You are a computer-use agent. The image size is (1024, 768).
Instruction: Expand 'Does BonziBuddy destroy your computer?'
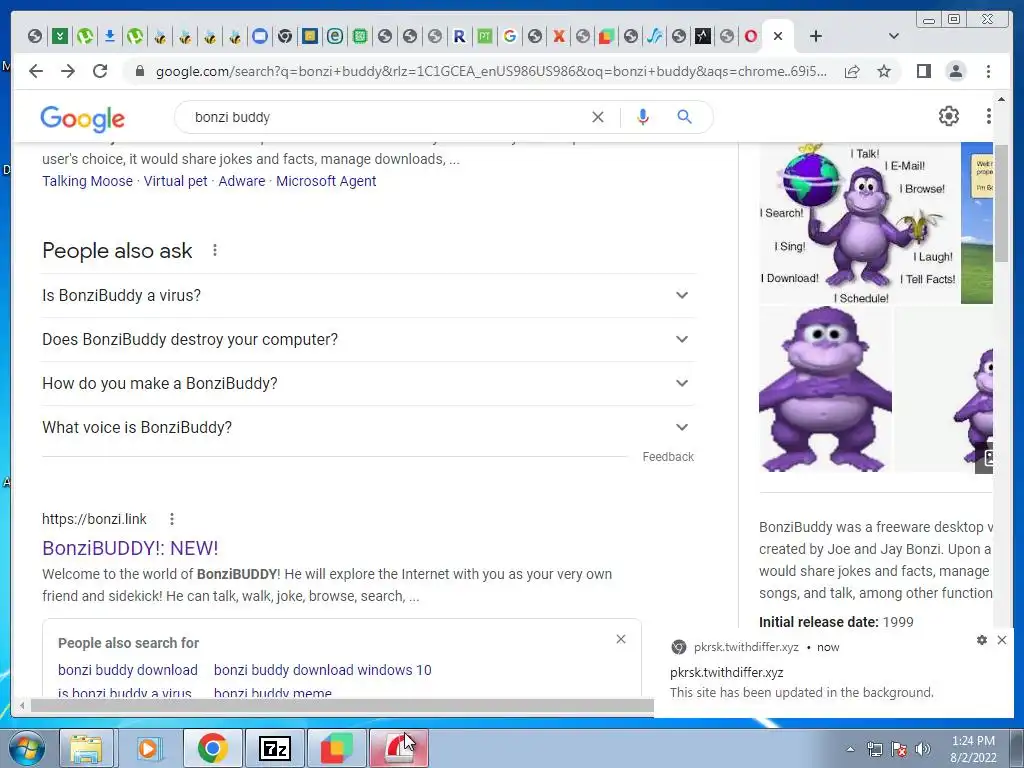(368, 340)
